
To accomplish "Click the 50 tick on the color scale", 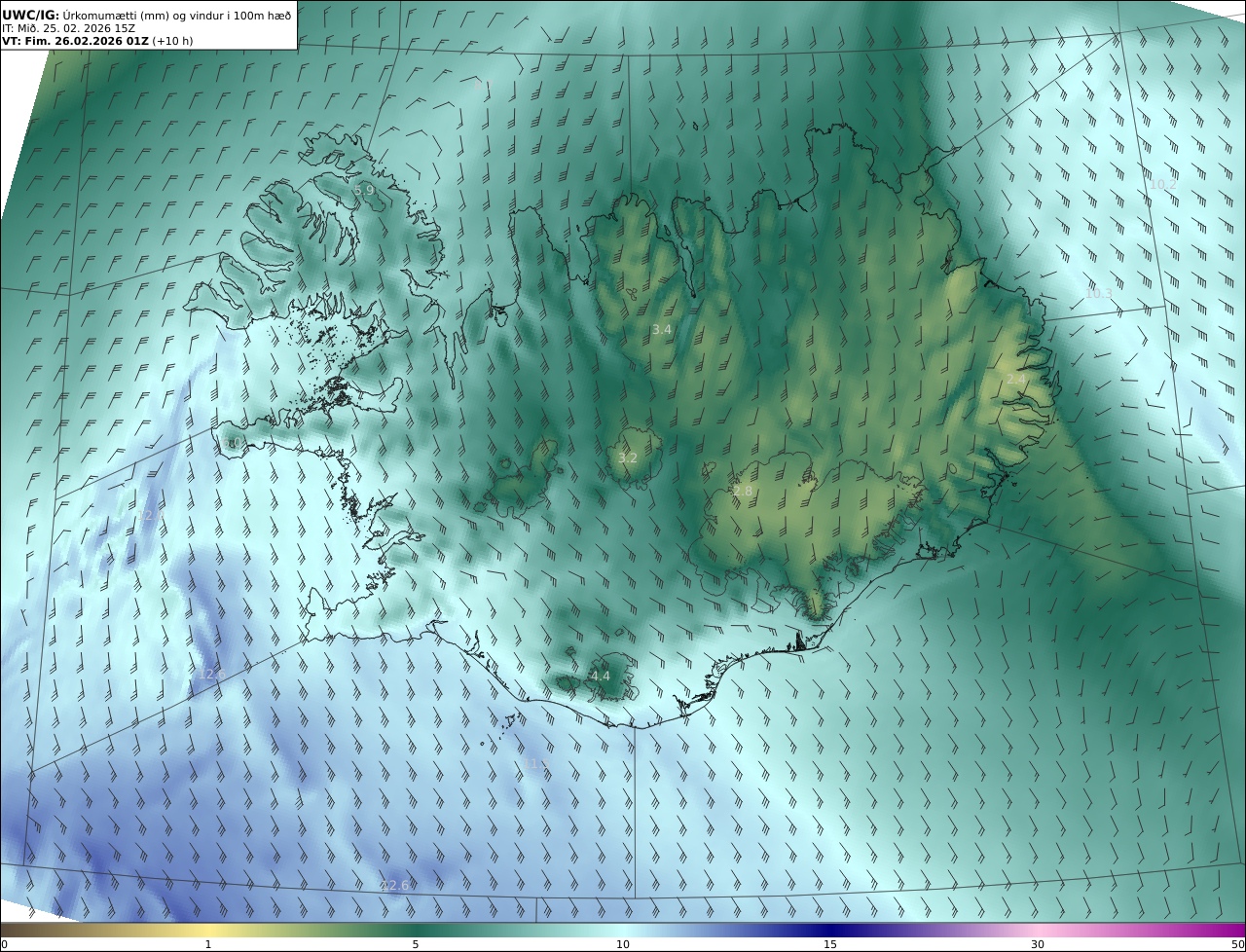I will (1237, 944).
